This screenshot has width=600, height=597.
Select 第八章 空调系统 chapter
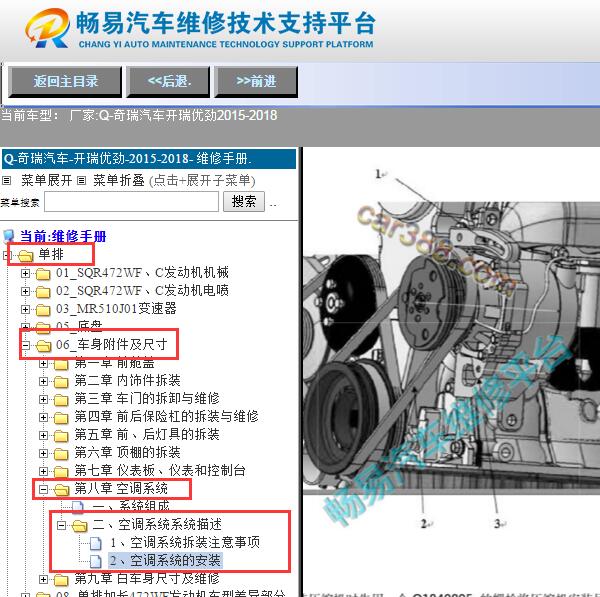pos(121,488)
